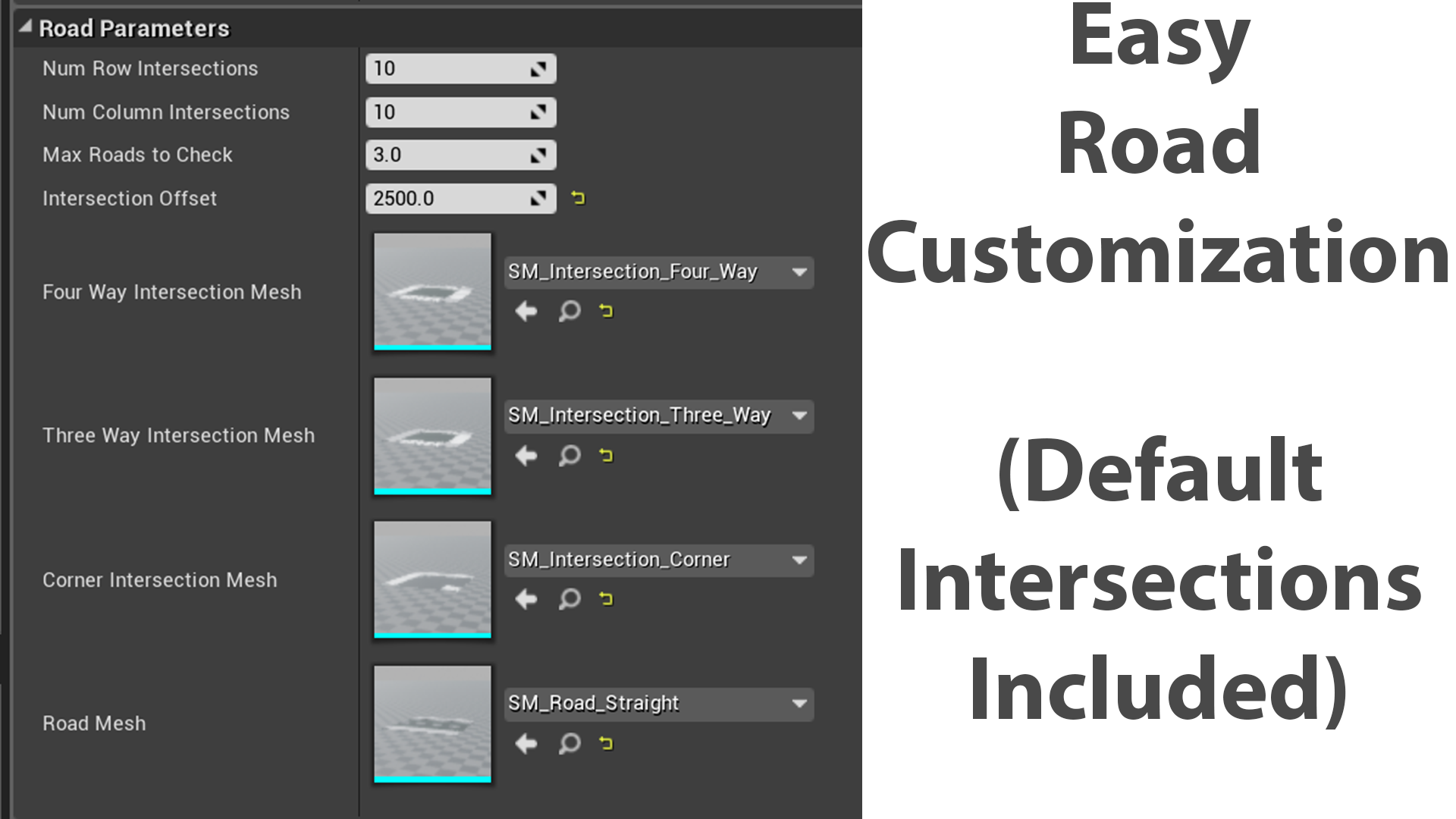Click the Max Roads to Check field
Image resolution: width=1456 pixels, height=819 pixels.
tap(447, 155)
